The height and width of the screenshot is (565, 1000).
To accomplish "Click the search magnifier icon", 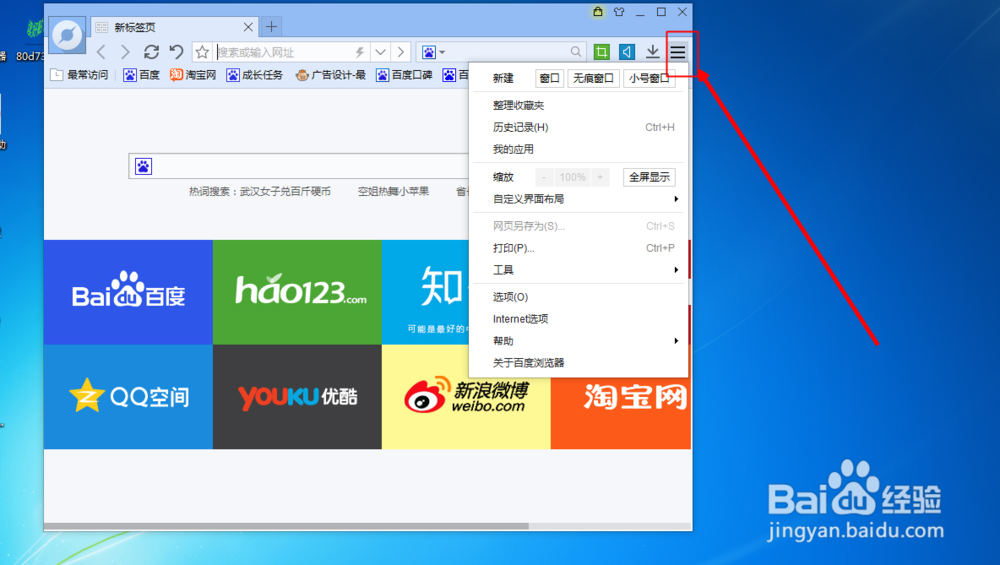I will tap(576, 52).
